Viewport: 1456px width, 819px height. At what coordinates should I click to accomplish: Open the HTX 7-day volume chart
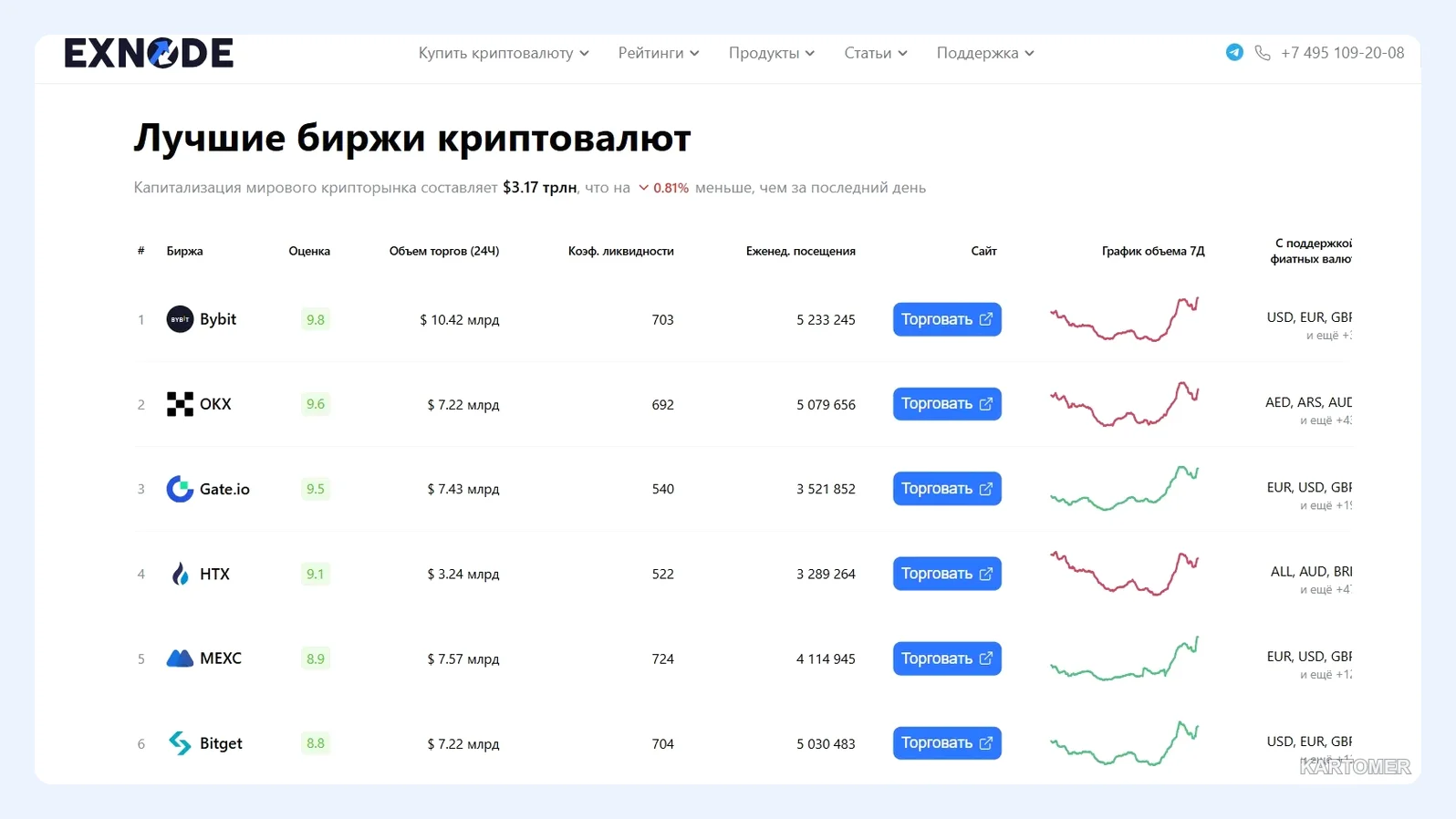click(1125, 574)
